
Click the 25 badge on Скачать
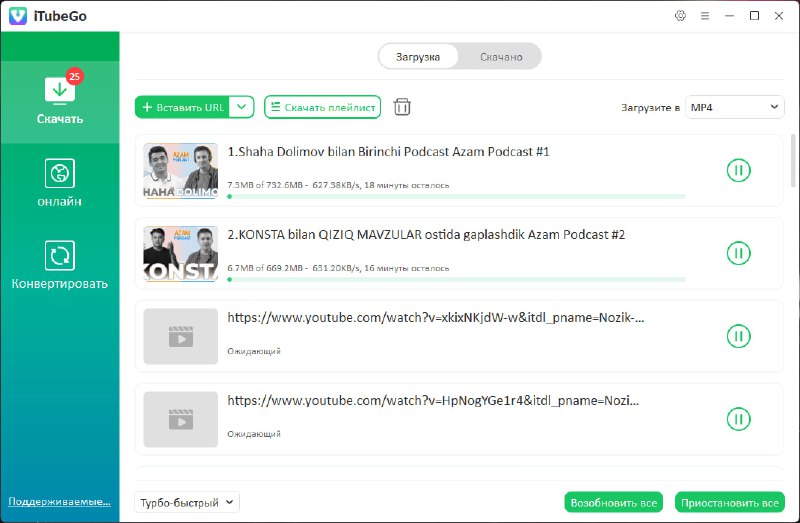tap(74, 77)
